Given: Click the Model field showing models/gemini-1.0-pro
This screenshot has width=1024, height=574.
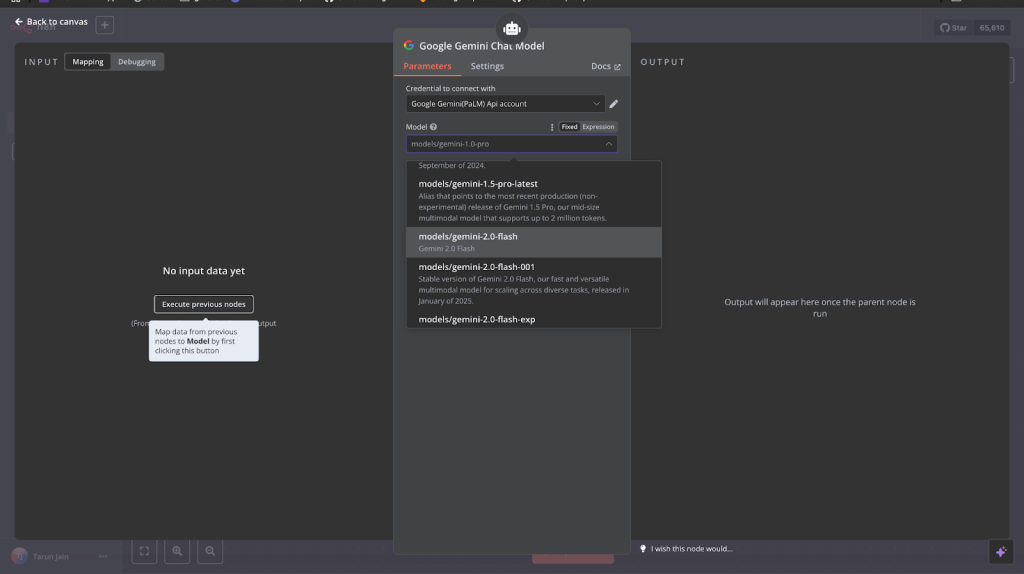Looking at the screenshot, I should (511, 144).
